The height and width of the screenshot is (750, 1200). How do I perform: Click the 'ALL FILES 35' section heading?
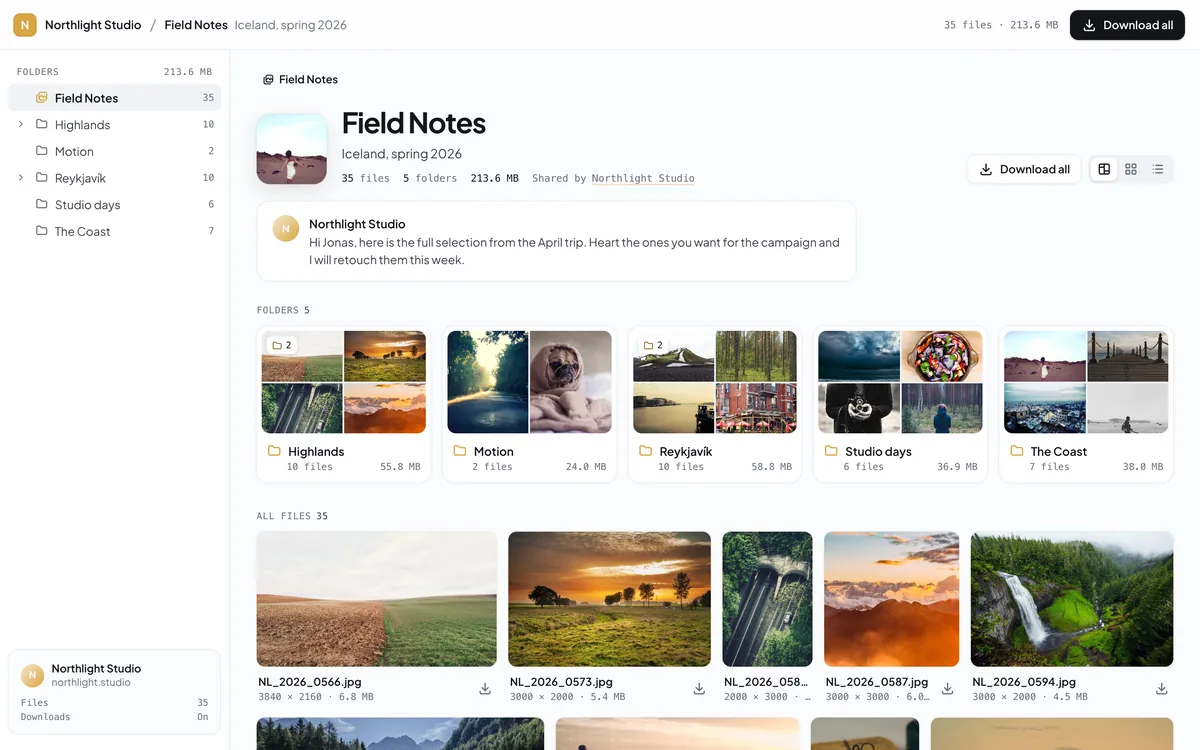pos(292,516)
